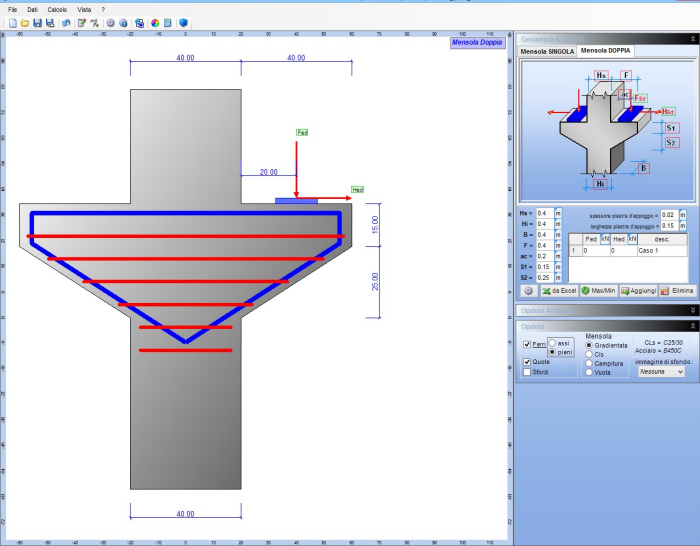The width and height of the screenshot is (700, 546).
Task: Expand the Opzioni Armature panel chevron
Action: click(693, 310)
